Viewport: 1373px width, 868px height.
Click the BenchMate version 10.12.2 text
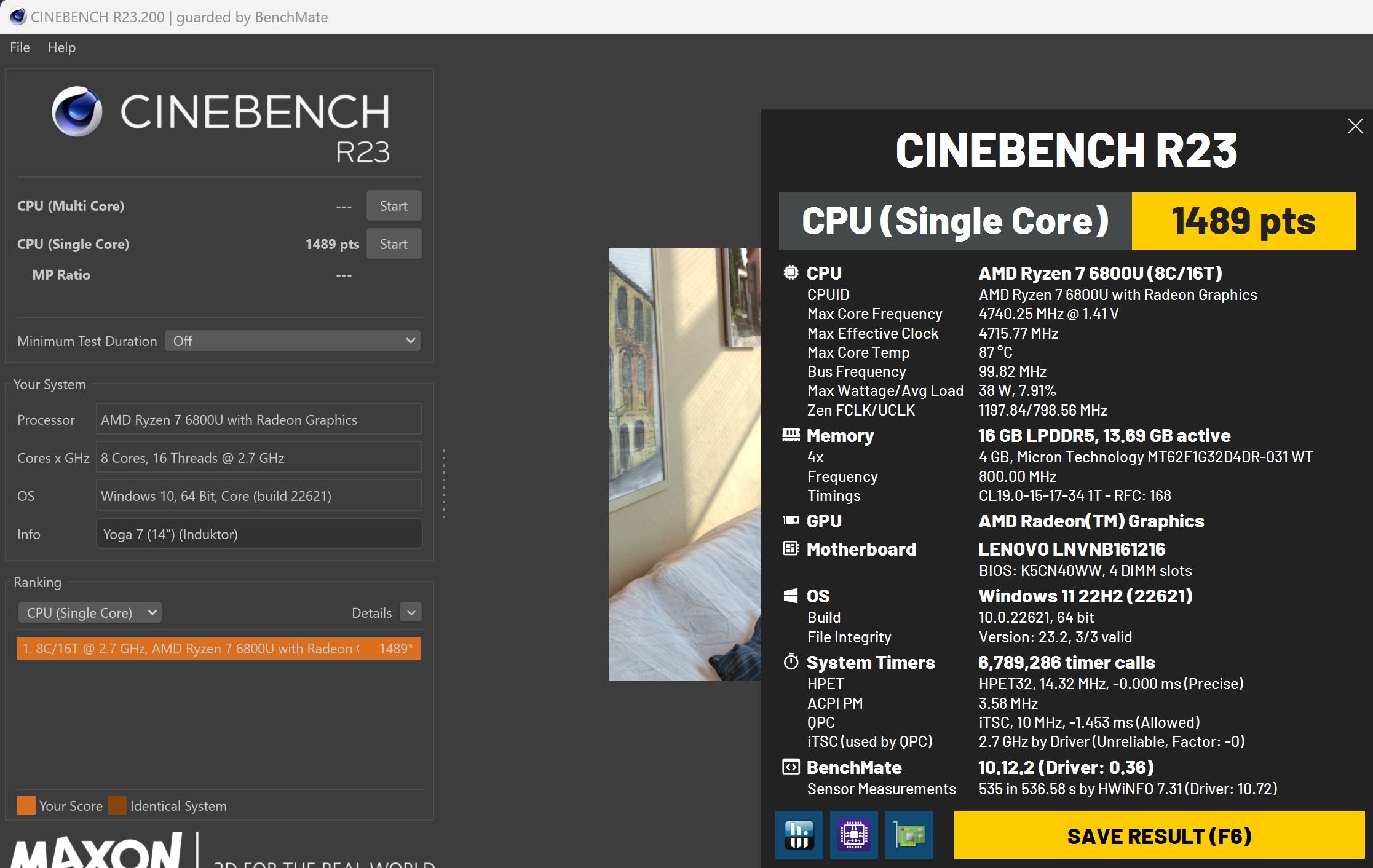(1066, 767)
